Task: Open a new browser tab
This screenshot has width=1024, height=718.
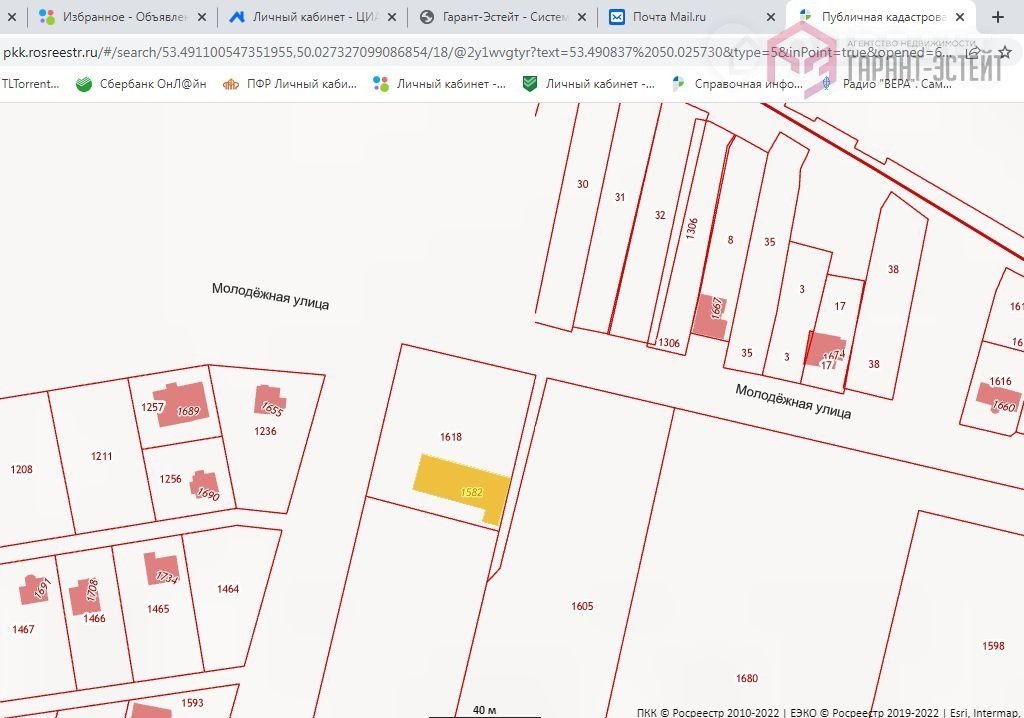Action: click(x=998, y=17)
